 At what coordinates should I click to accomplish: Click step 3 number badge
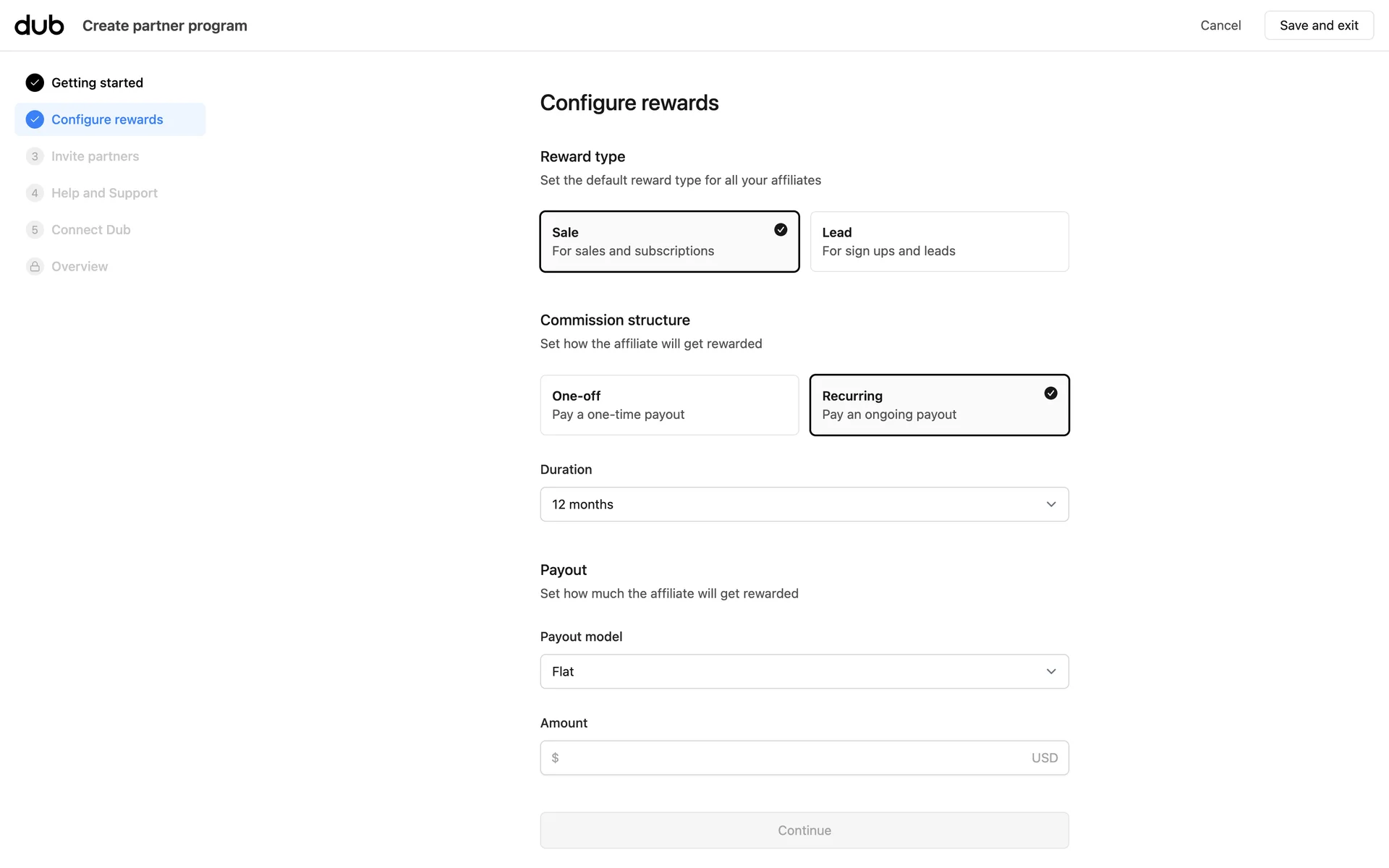coord(35,156)
